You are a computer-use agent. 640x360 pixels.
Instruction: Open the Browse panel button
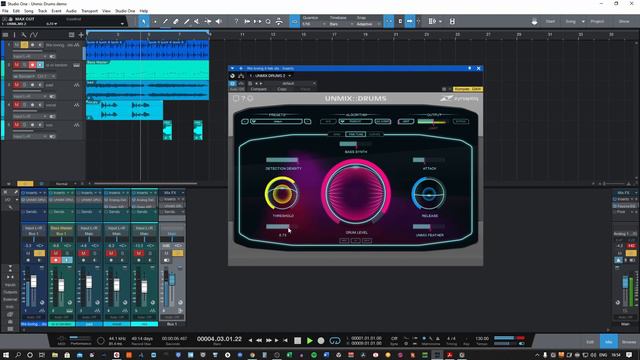point(629,342)
